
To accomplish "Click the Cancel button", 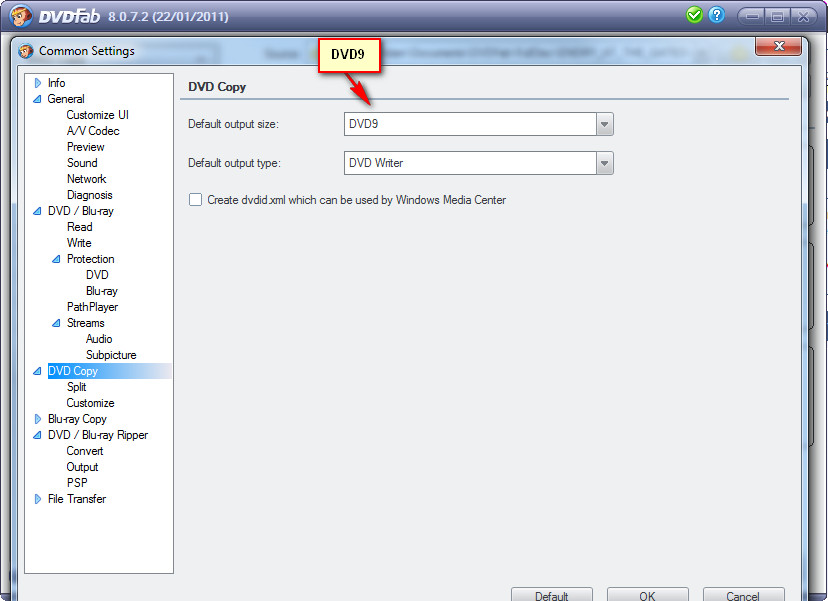I will pyautogui.click(x=743, y=595).
